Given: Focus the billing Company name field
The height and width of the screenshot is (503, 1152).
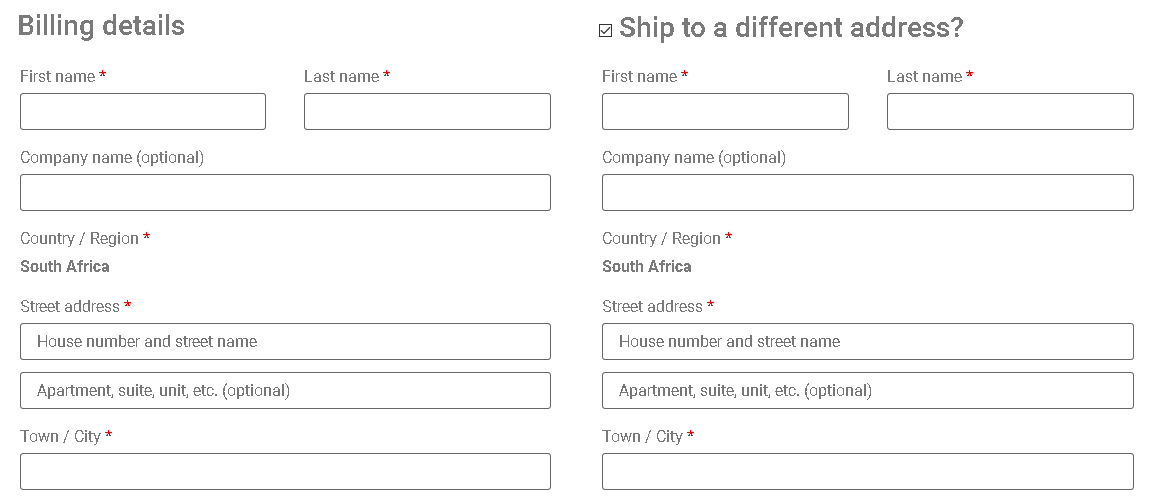Looking at the screenshot, I should click(285, 193).
